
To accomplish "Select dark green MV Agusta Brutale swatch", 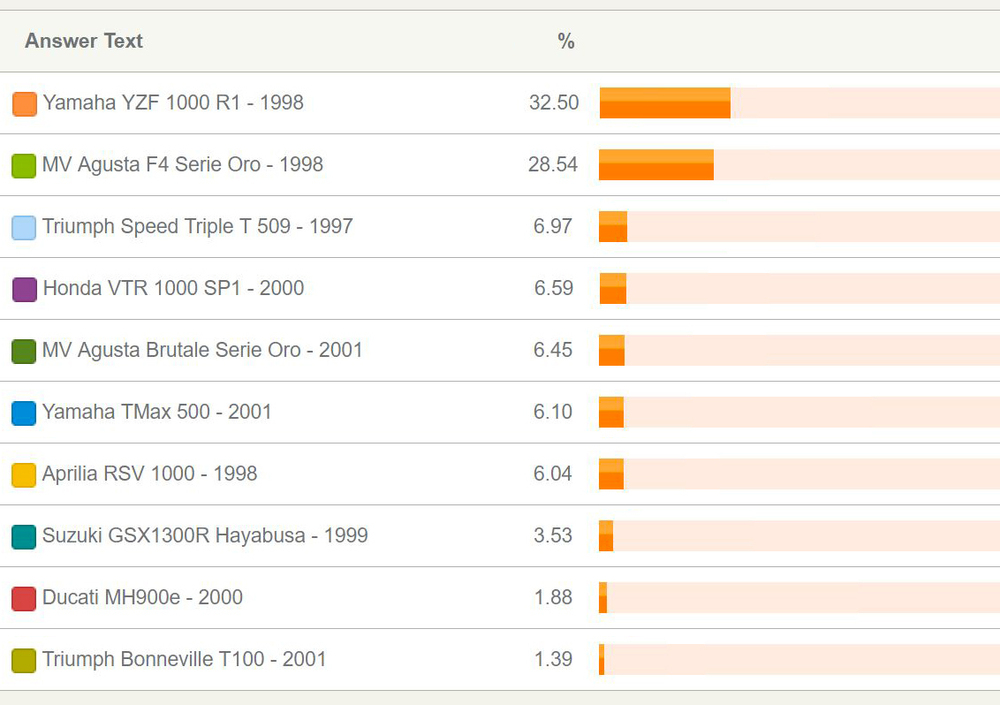I will click(x=24, y=351).
